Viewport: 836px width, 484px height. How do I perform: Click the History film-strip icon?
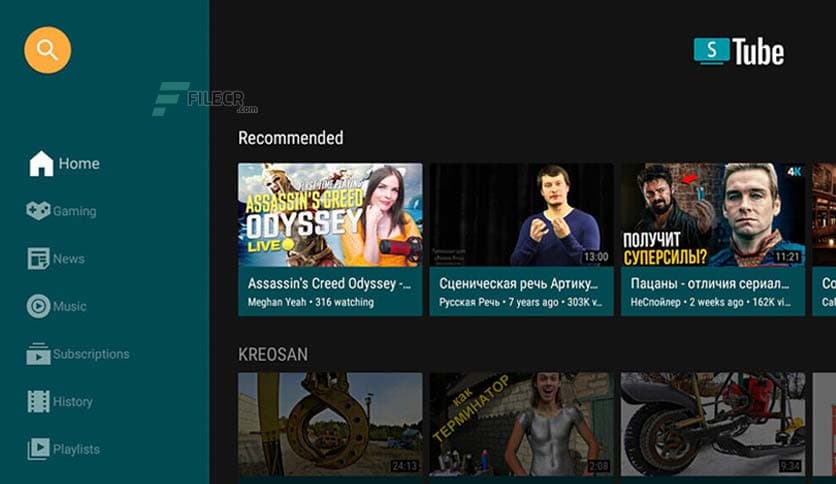(38, 402)
